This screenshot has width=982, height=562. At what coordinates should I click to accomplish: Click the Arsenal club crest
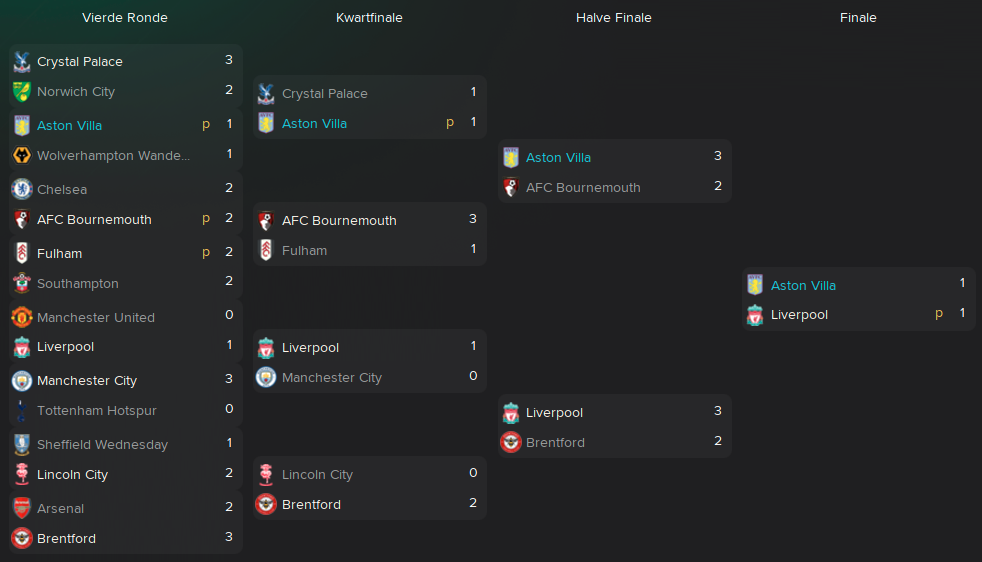22,508
